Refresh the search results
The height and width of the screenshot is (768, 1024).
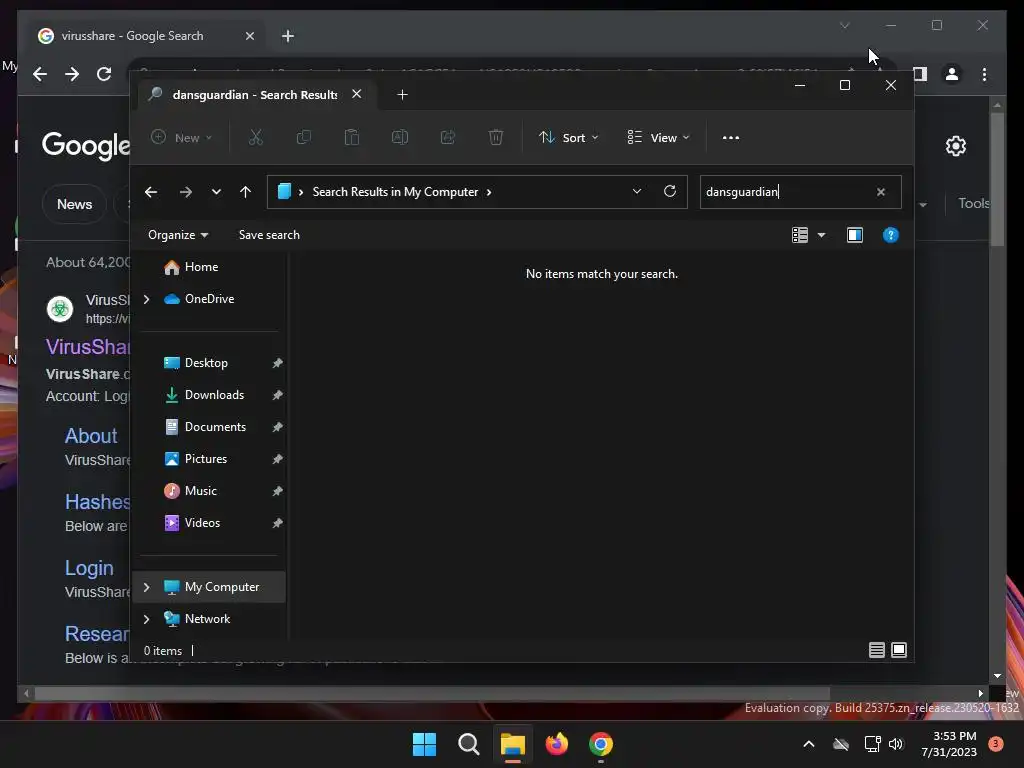(669, 191)
